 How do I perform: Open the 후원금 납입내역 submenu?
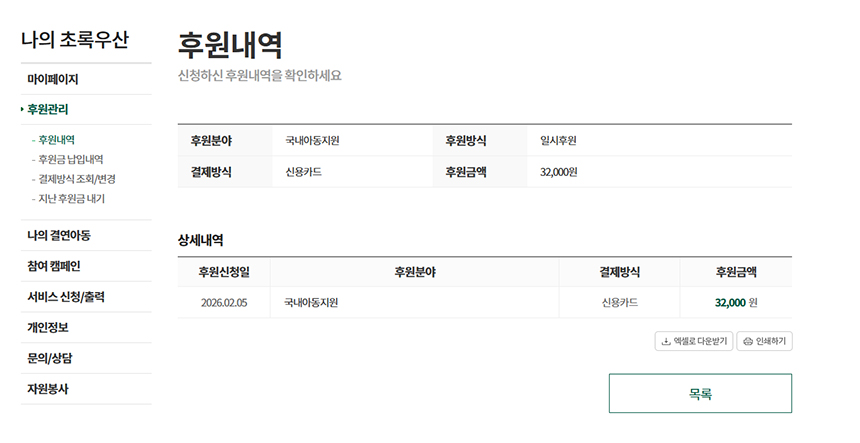pos(70,159)
